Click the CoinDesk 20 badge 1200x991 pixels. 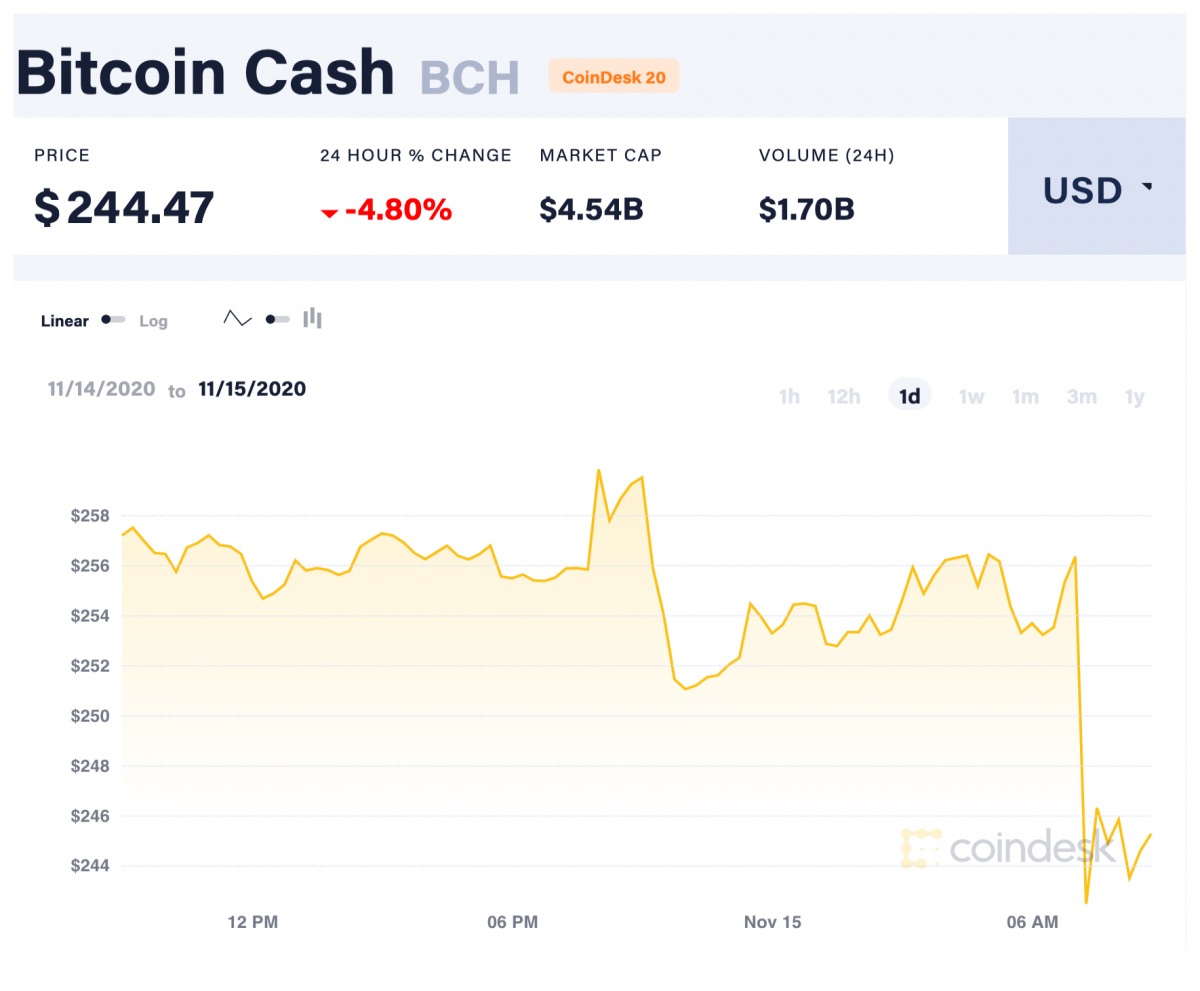click(x=613, y=76)
